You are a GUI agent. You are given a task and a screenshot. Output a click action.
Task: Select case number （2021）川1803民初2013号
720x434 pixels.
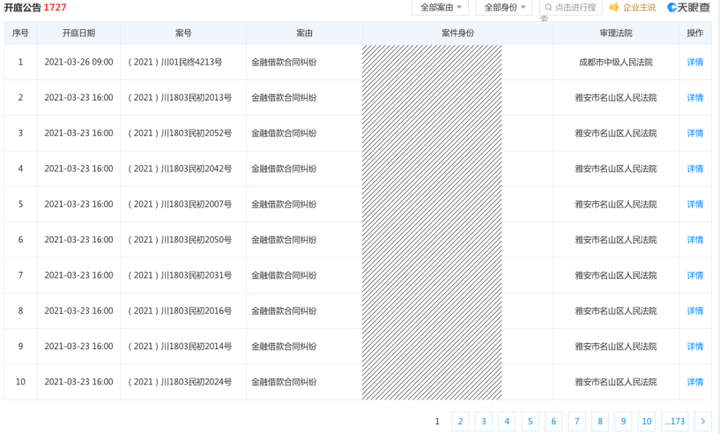(x=180, y=97)
